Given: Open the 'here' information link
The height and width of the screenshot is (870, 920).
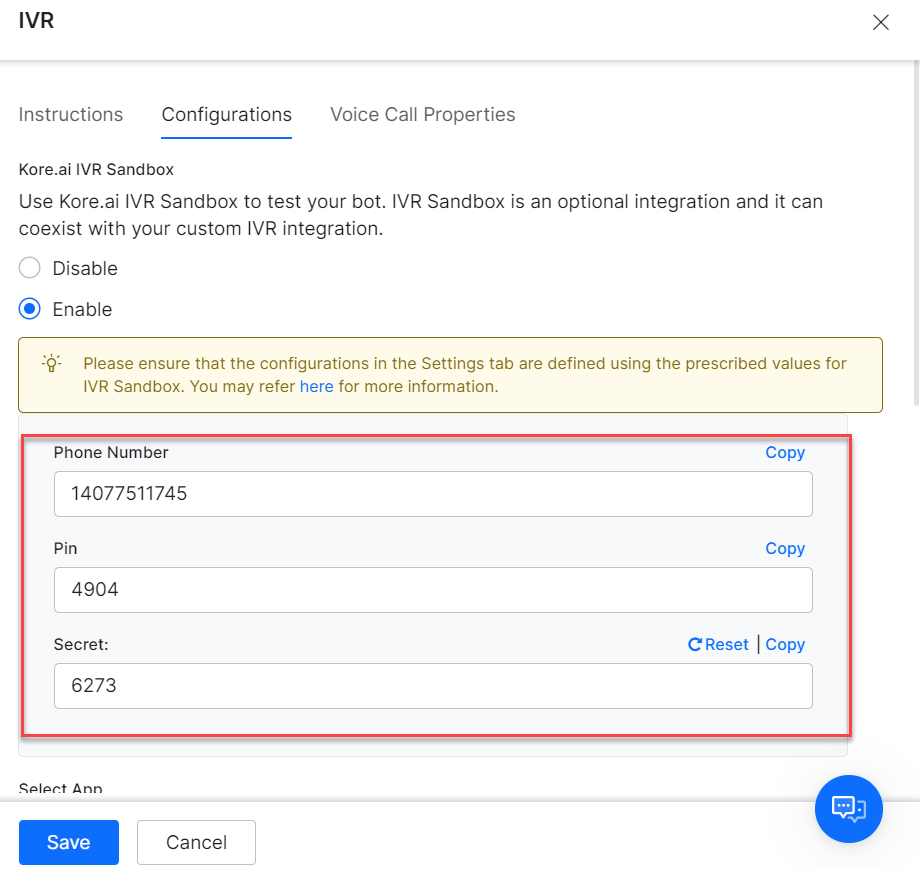Looking at the screenshot, I should (316, 387).
